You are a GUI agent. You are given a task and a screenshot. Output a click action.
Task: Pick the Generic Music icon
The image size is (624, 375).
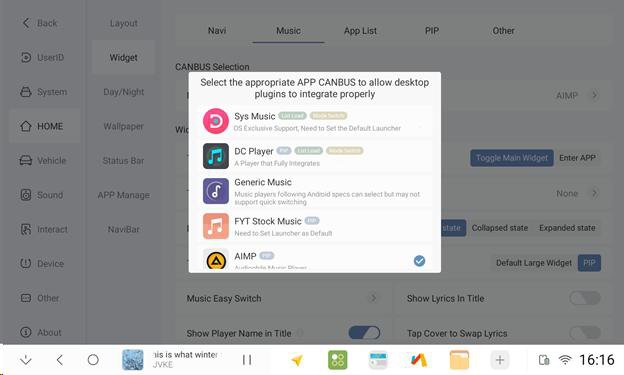215,191
